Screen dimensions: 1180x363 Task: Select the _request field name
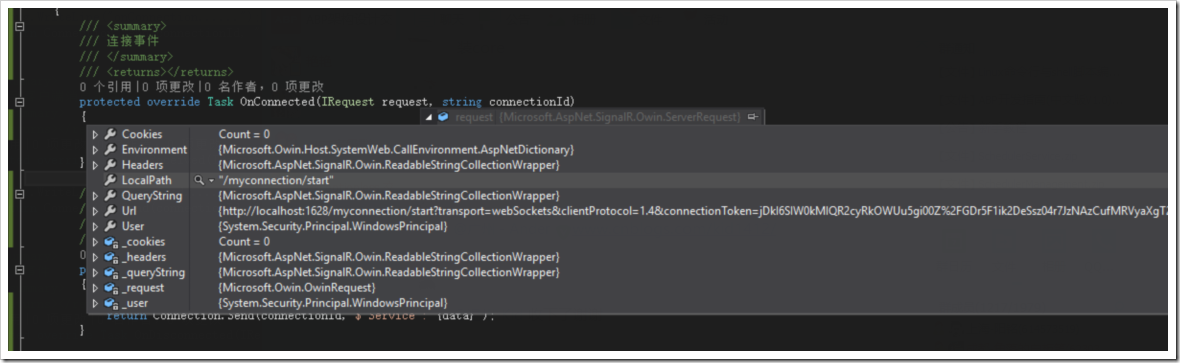pyautogui.click(x=142, y=288)
